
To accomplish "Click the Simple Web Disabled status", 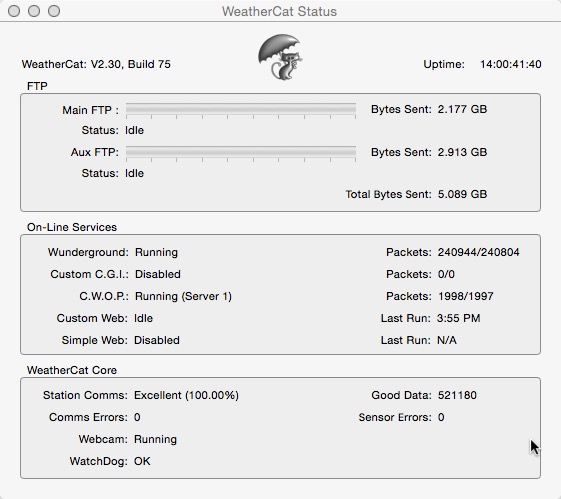I will [157, 340].
